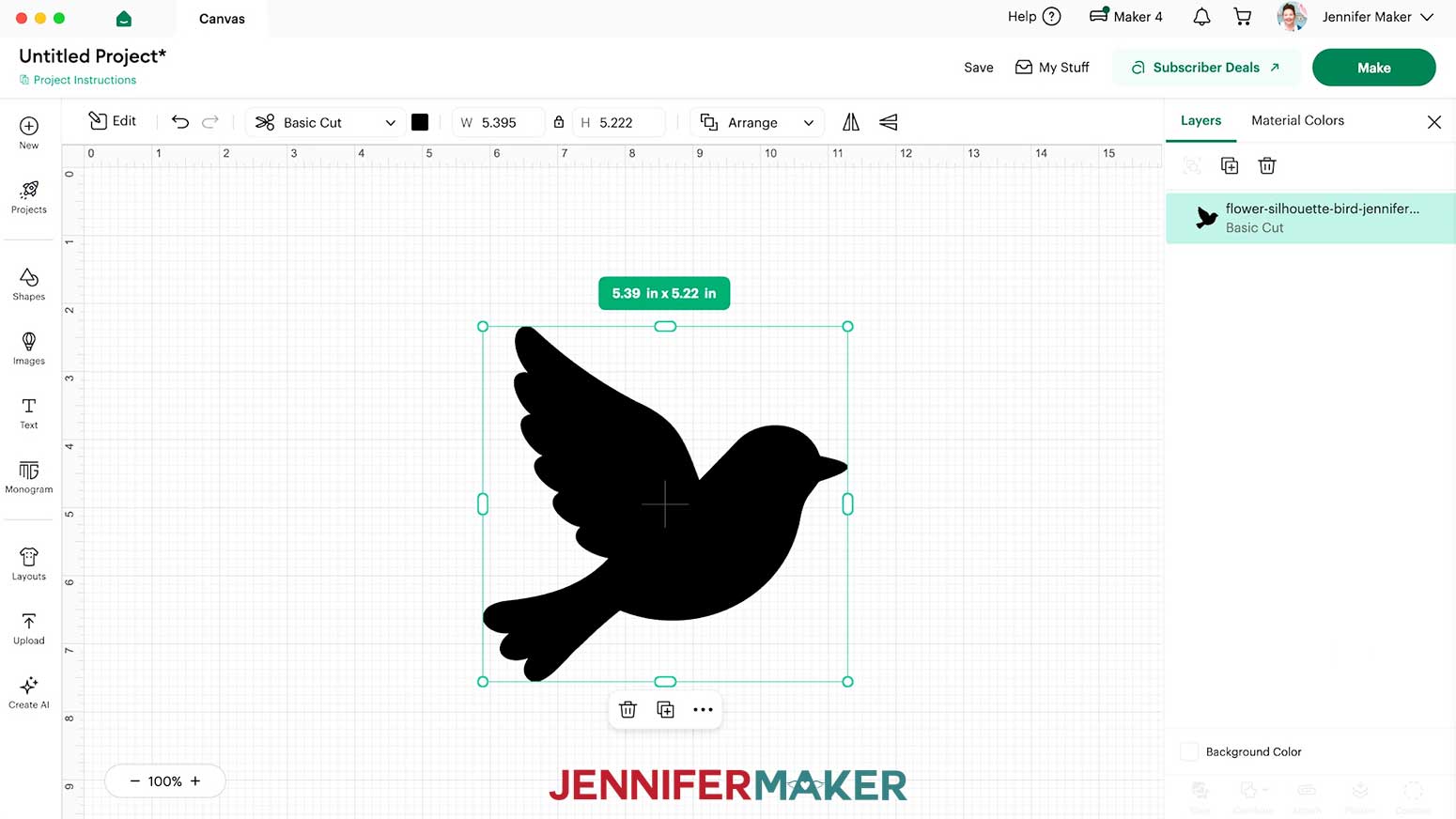Image resolution: width=1456 pixels, height=819 pixels.
Task: Select the Canvas tab
Action: tap(222, 19)
